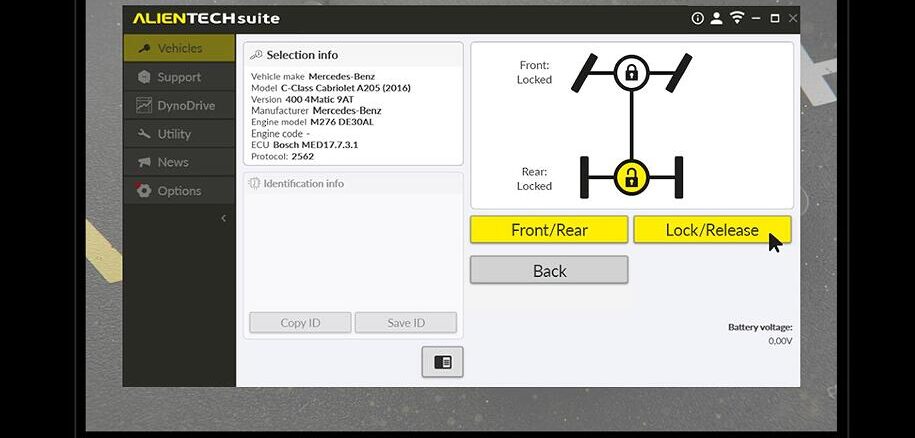Viewport: 915px width, 438px height.
Task: Maximize the Alientech suite window
Action: pos(774,19)
